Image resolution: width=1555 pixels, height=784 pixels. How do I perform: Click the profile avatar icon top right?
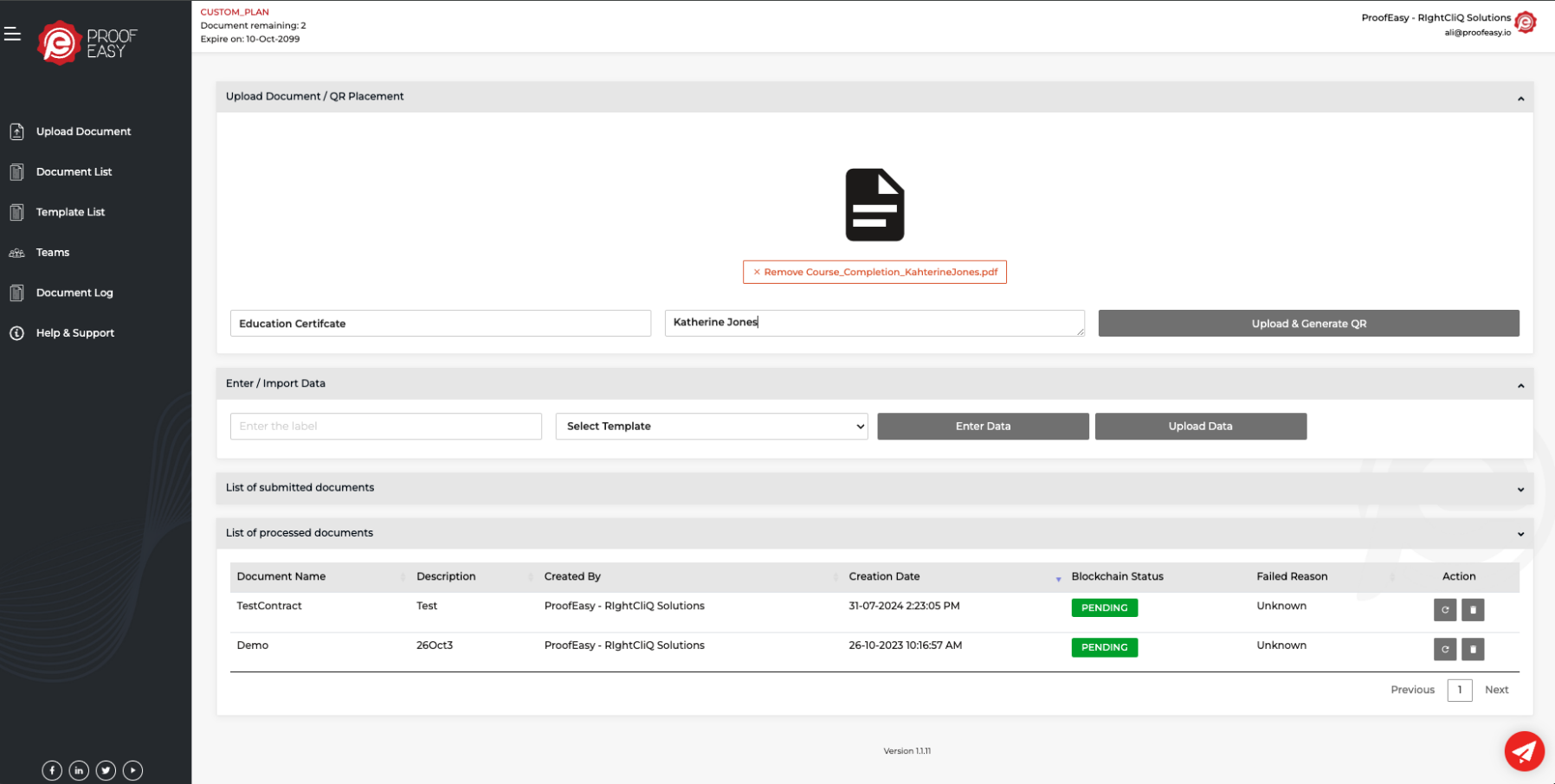pyautogui.click(x=1526, y=22)
